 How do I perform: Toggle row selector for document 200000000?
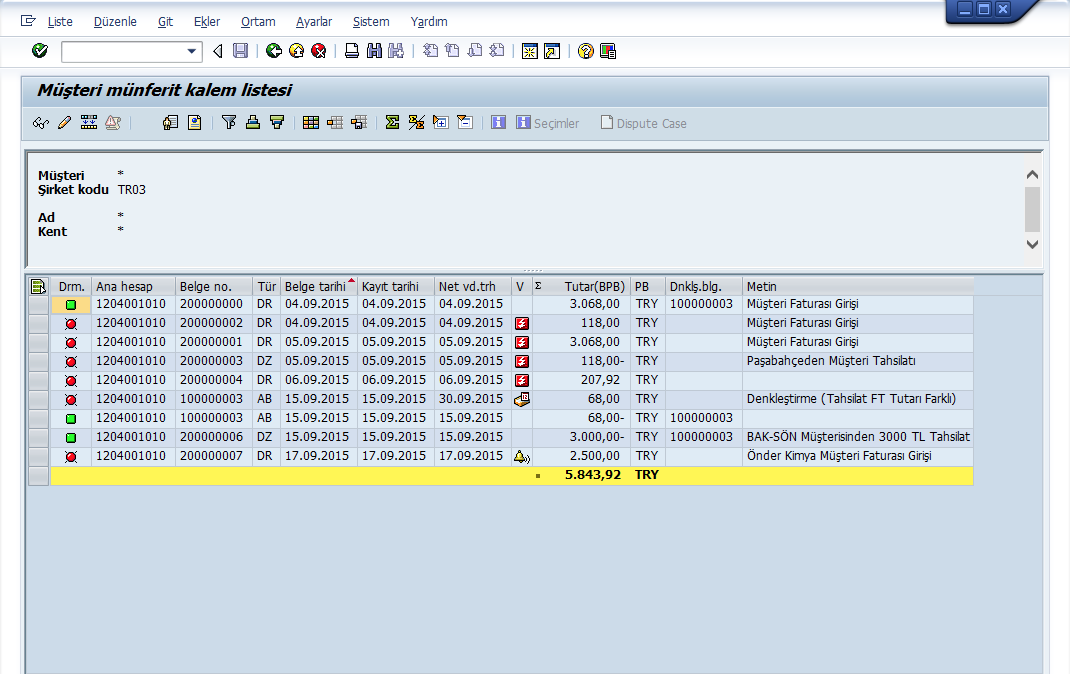point(39,304)
